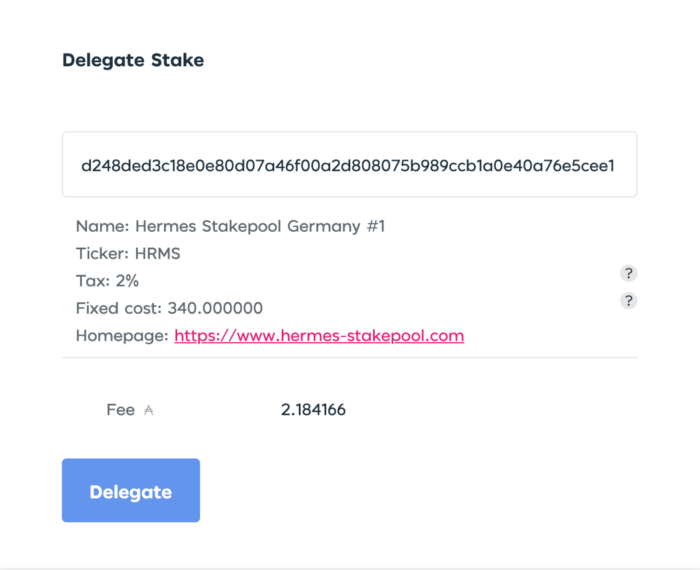Select the 2.184166 fee amount
Screen dimensions: 700x570
(x=313, y=410)
